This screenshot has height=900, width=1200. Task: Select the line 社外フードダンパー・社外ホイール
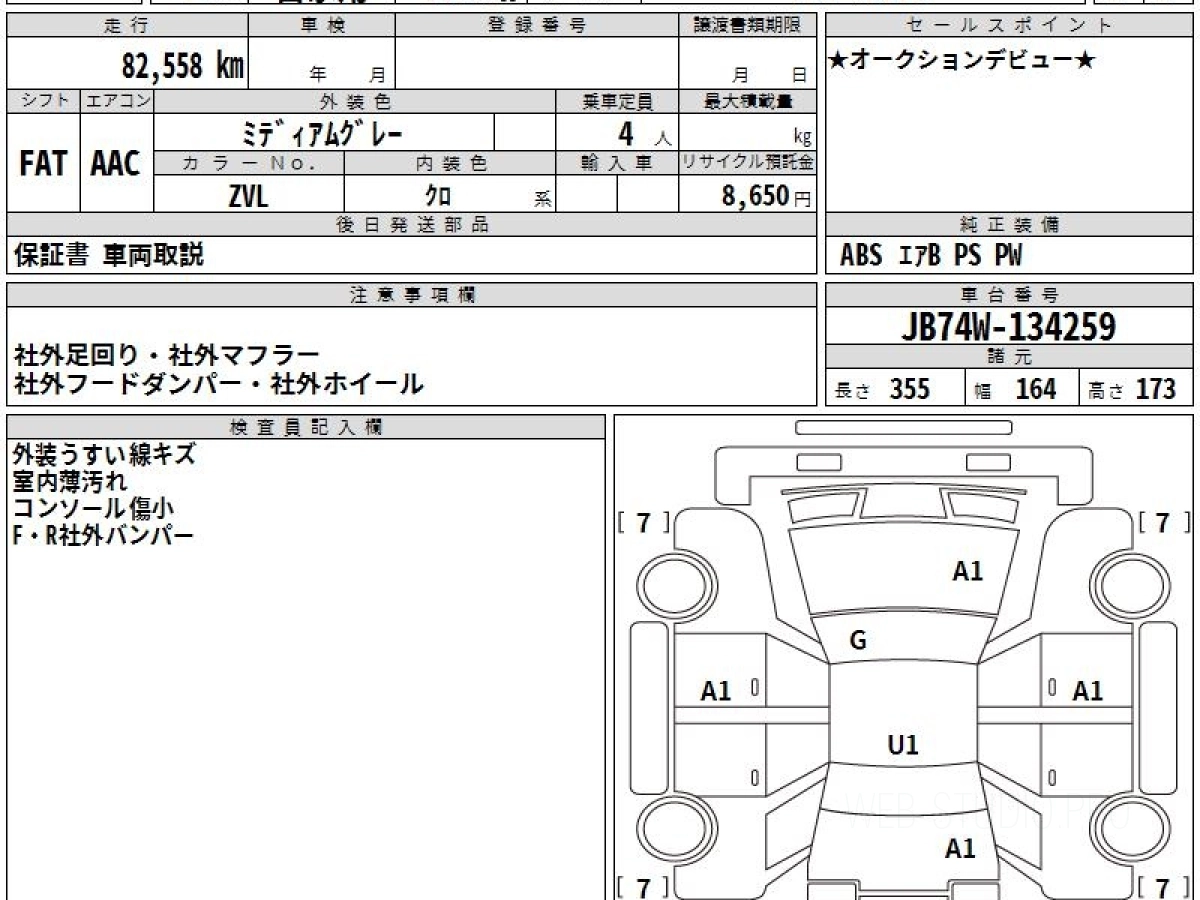pyautogui.click(x=219, y=382)
